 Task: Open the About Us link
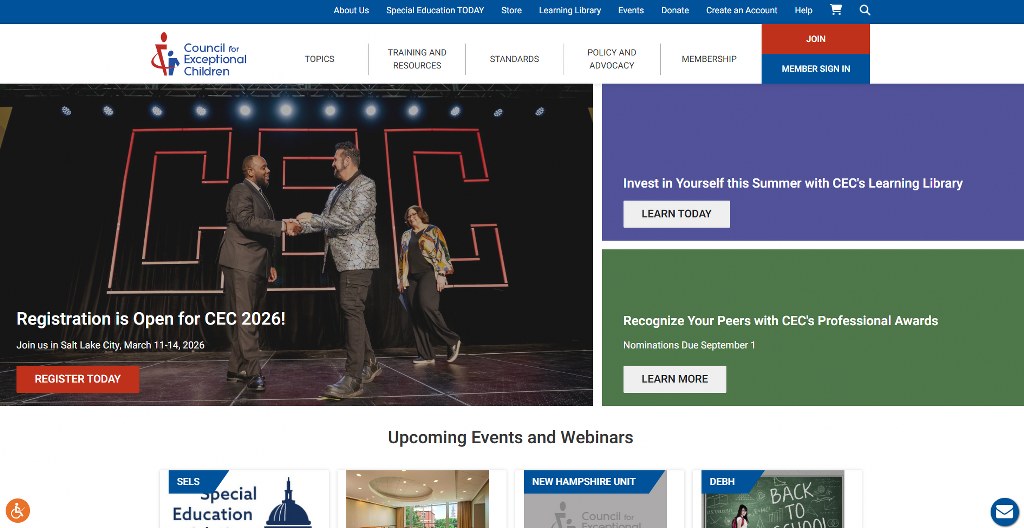(351, 10)
